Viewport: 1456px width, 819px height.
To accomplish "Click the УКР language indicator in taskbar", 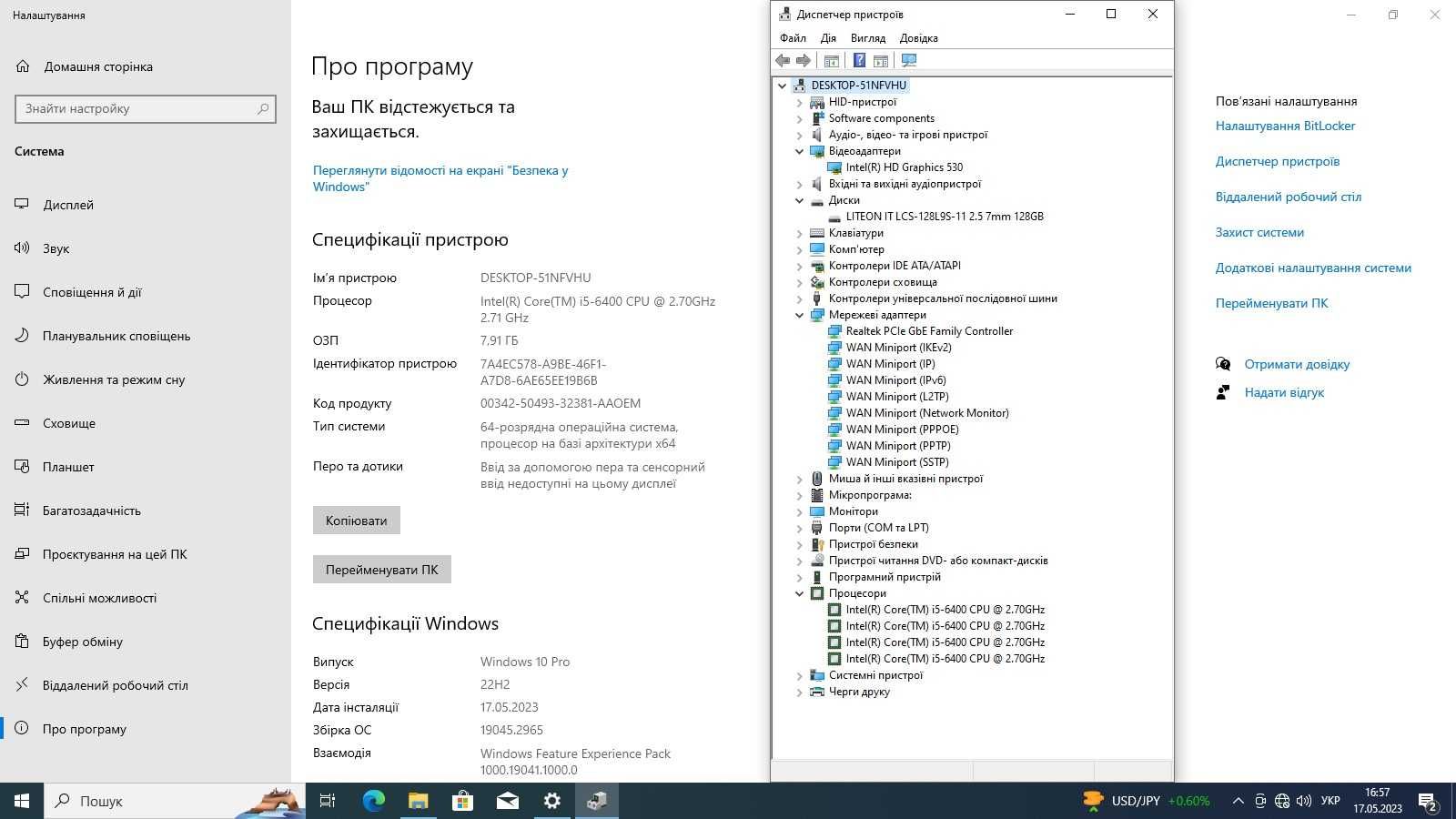I will tap(1330, 801).
